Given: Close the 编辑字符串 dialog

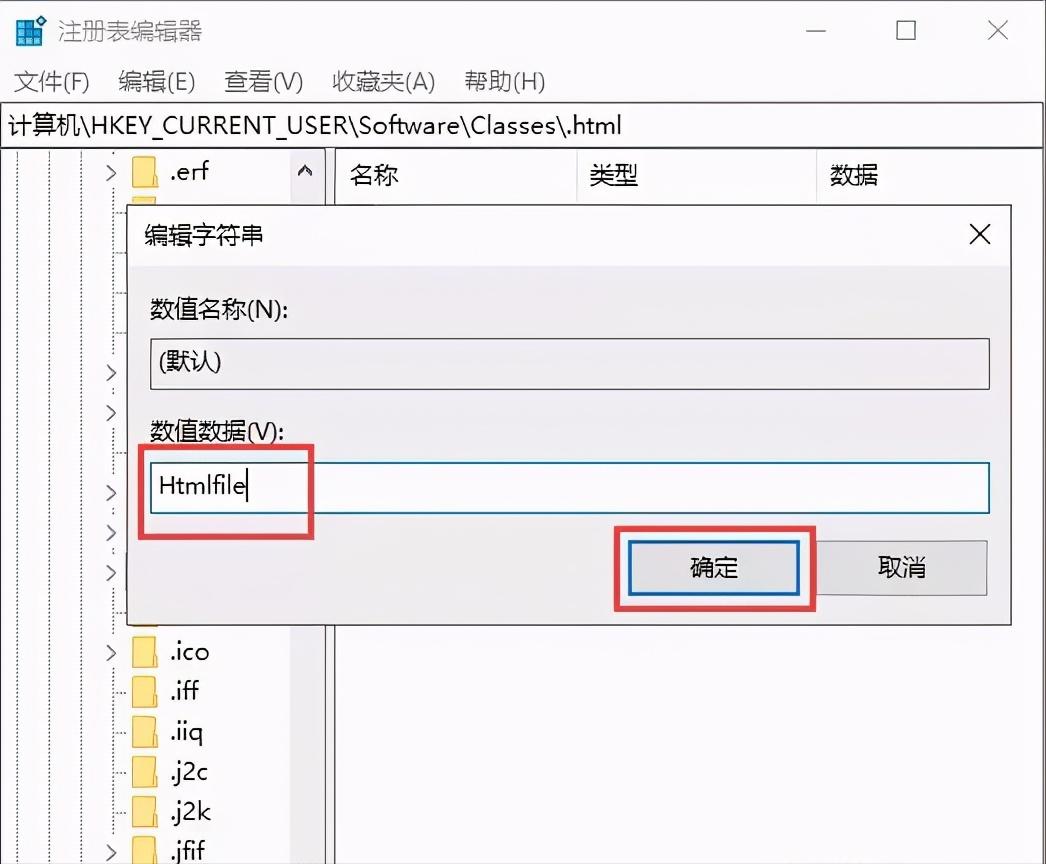Looking at the screenshot, I should [978, 234].
